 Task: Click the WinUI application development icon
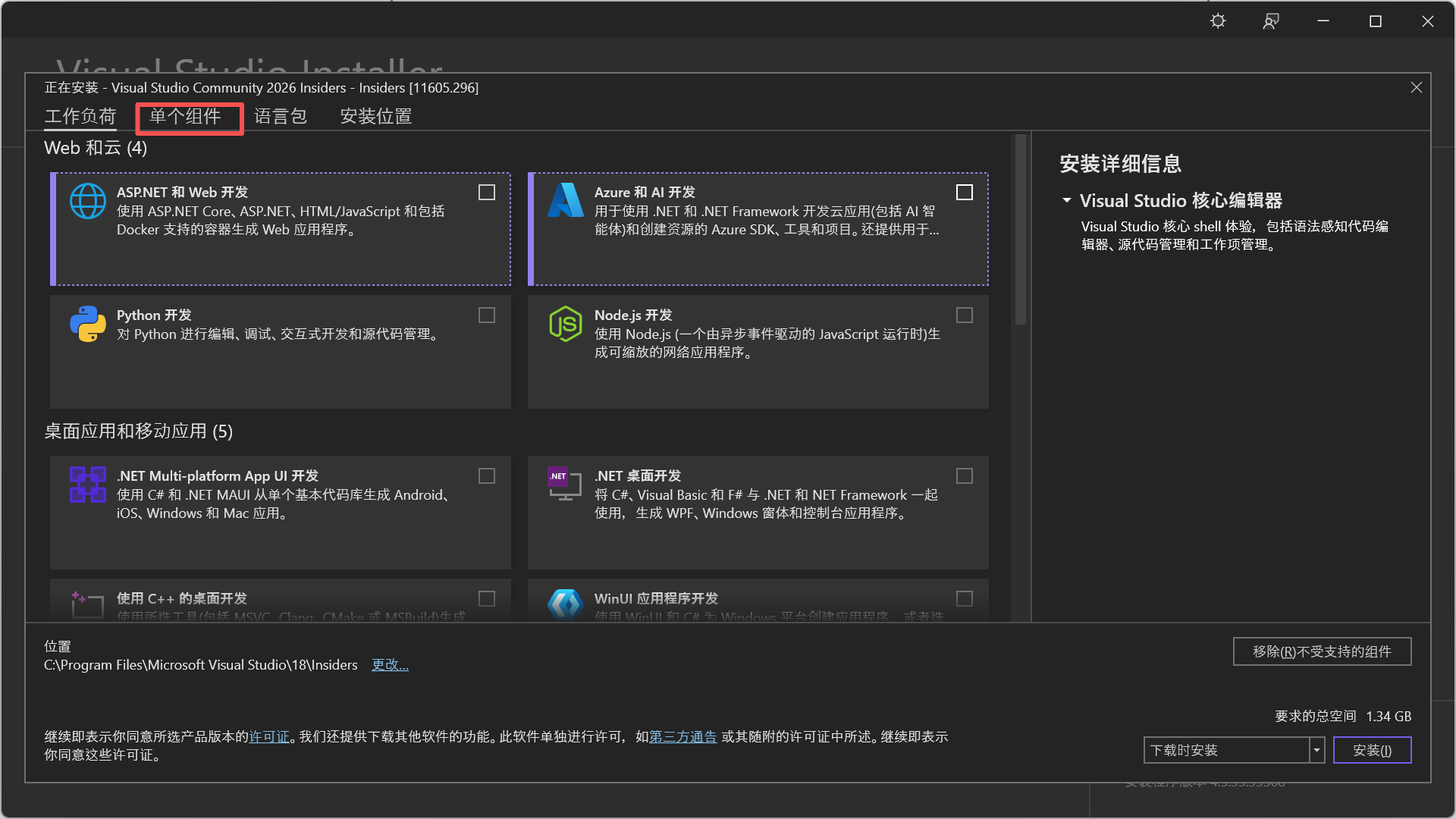566,604
